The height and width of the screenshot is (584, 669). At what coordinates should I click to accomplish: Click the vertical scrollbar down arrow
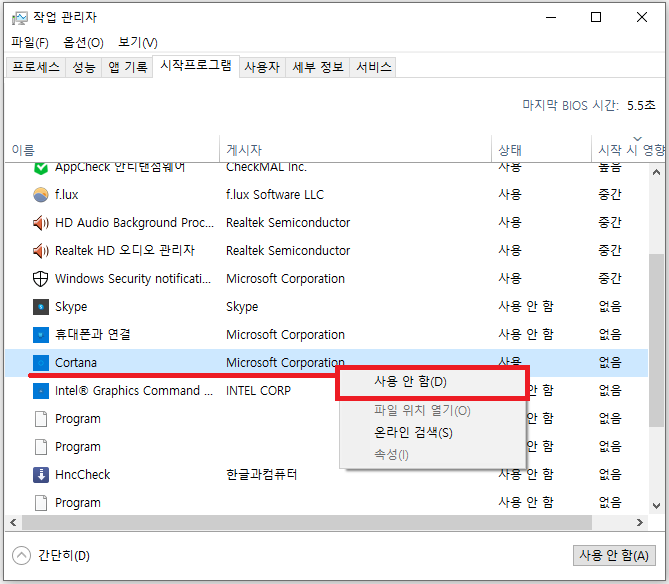pos(657,506)
